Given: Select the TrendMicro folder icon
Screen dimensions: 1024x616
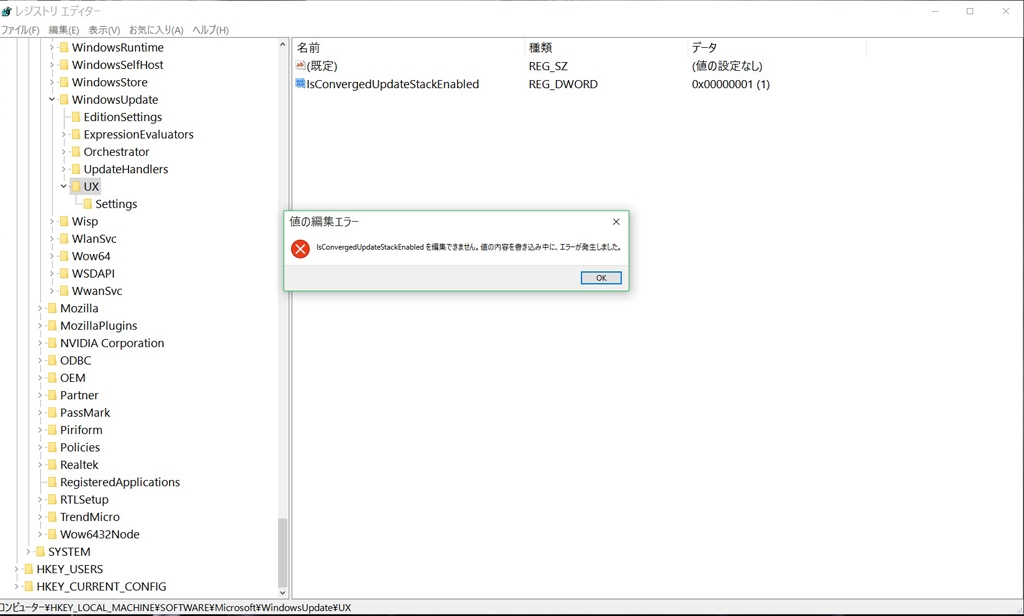Looking at the screenshot, I should pos(52,517).
